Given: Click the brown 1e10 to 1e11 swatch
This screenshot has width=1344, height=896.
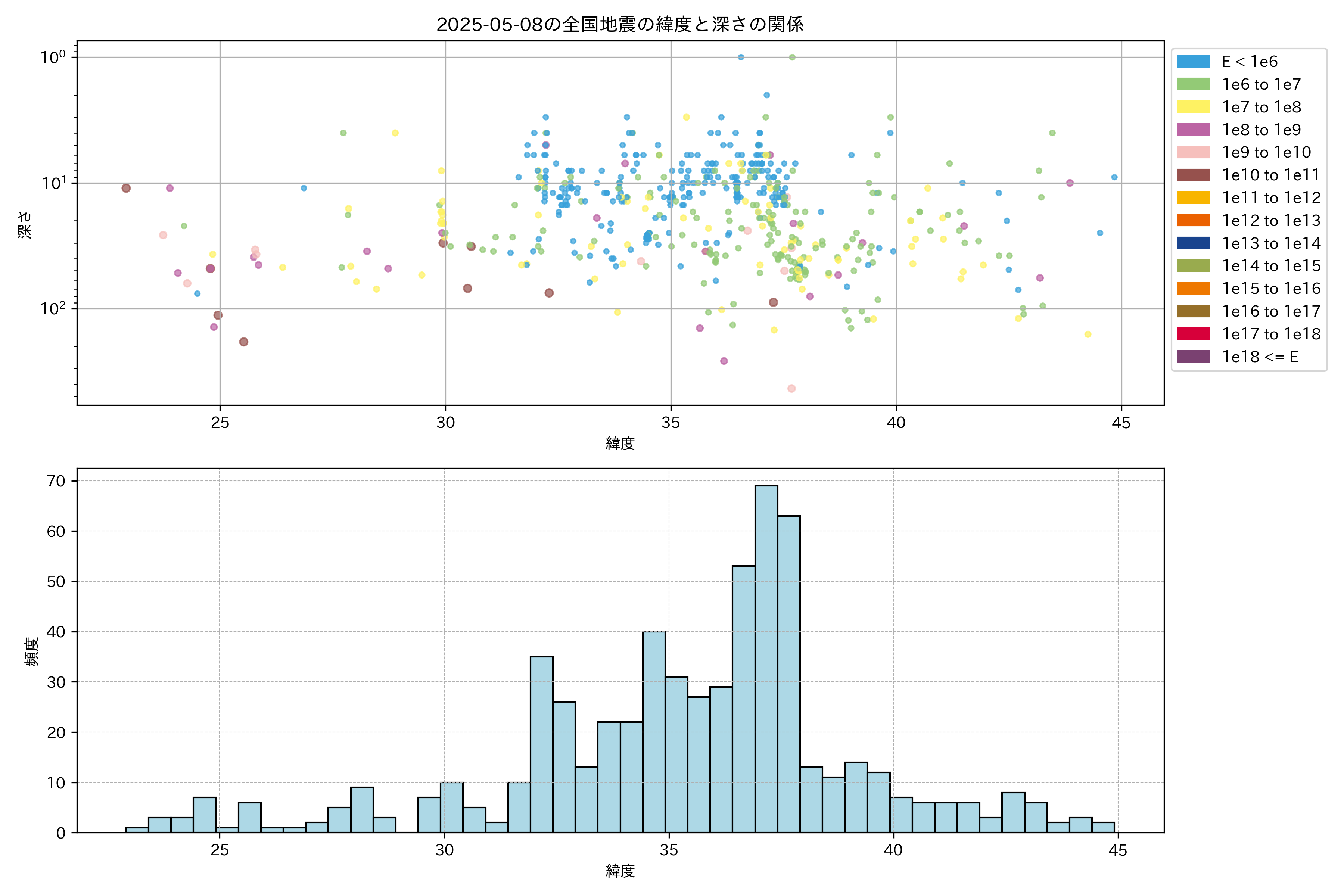Looking at the screenshot, I should click(1193, 175).
